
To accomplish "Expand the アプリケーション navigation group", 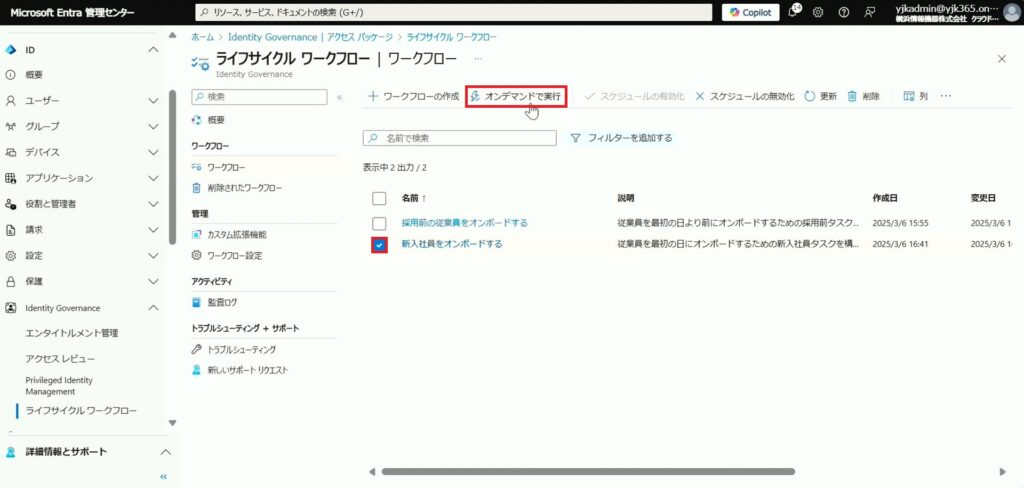I will point(153,178).
